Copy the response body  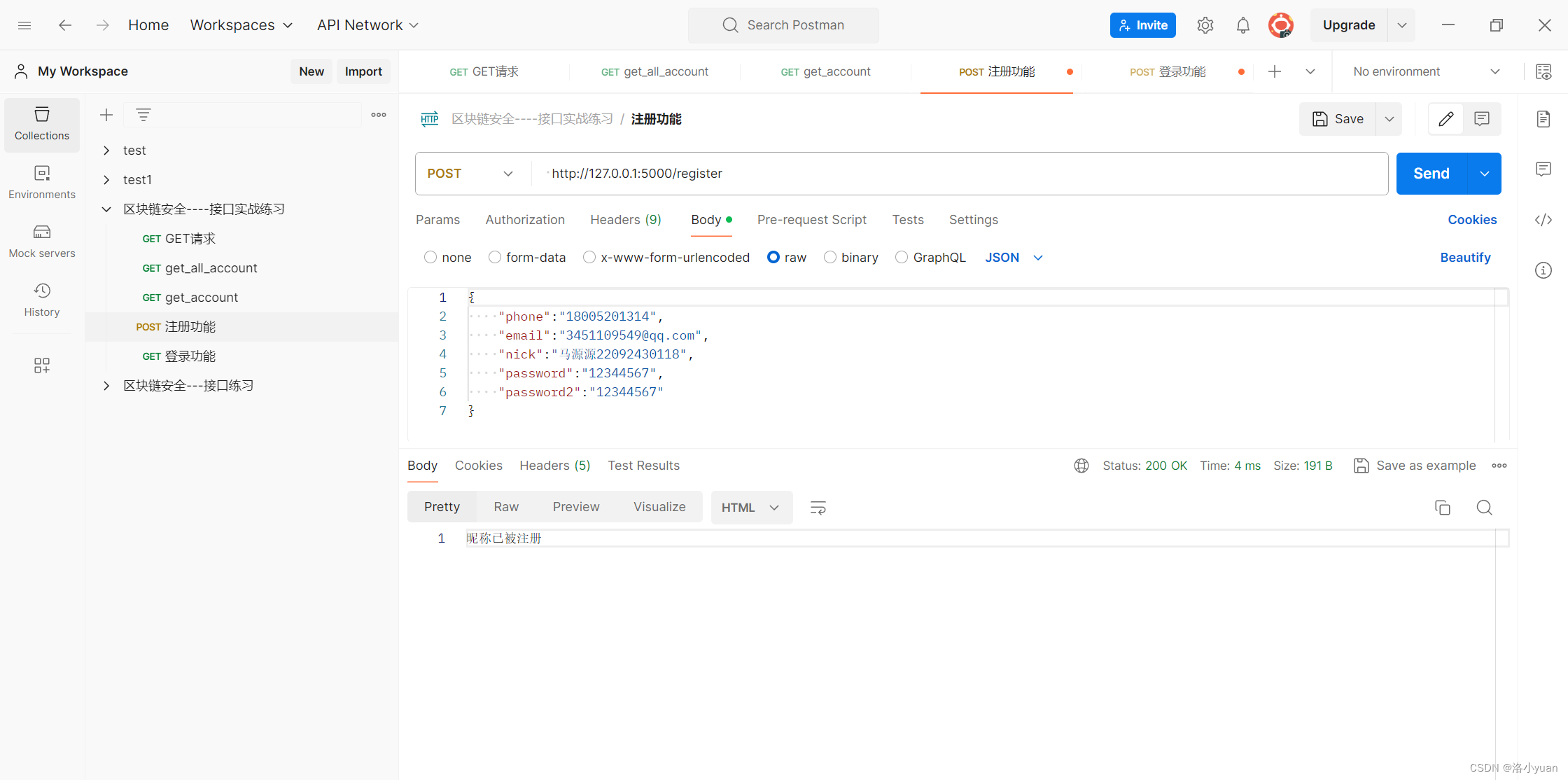[1443, 508]
